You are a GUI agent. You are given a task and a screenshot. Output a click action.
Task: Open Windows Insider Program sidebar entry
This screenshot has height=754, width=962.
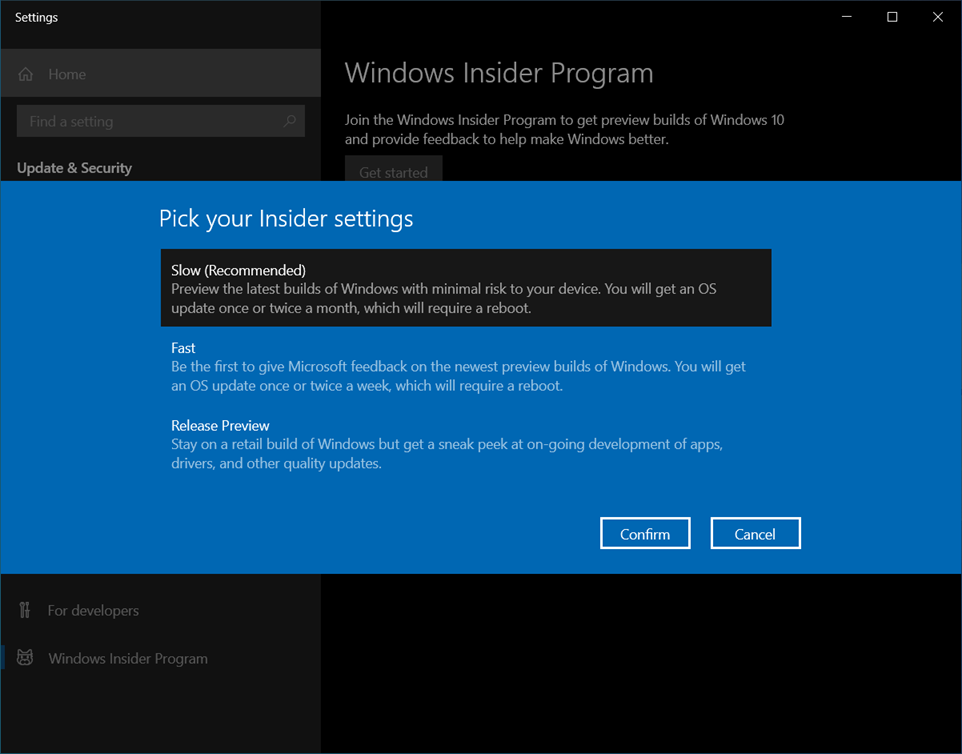(x=160, y=658)
